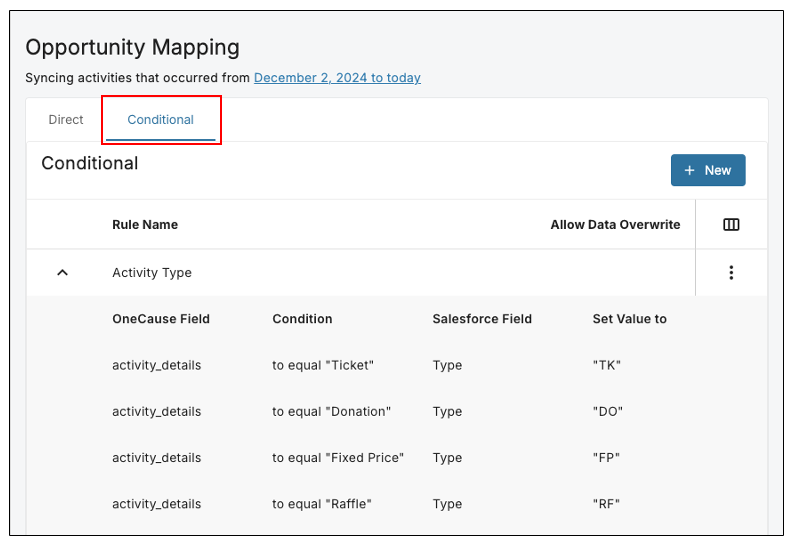793x544 pixels.
Task: Click Type field in the Donation row
Action: (447, 412)
